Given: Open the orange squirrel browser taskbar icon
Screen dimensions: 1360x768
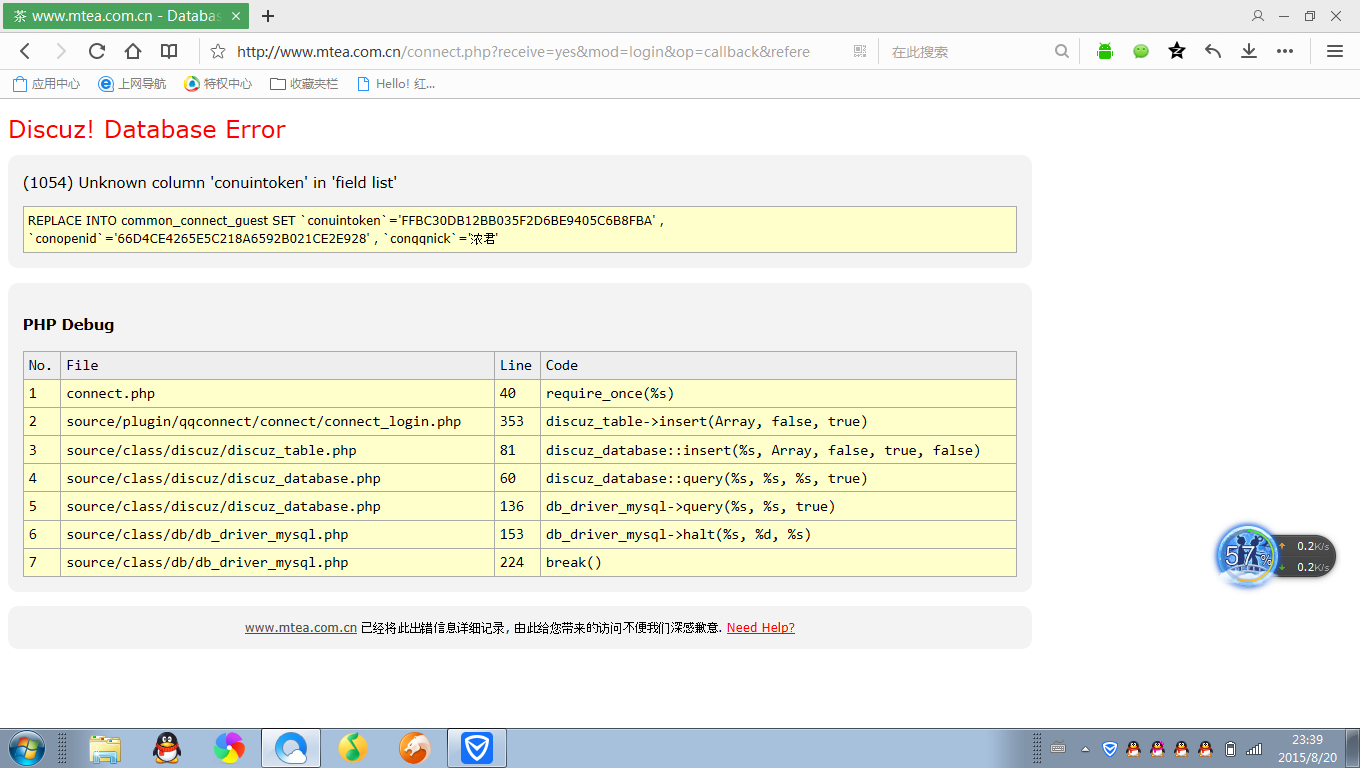Looking at the screenshot, I should click(x=415, y=748).
